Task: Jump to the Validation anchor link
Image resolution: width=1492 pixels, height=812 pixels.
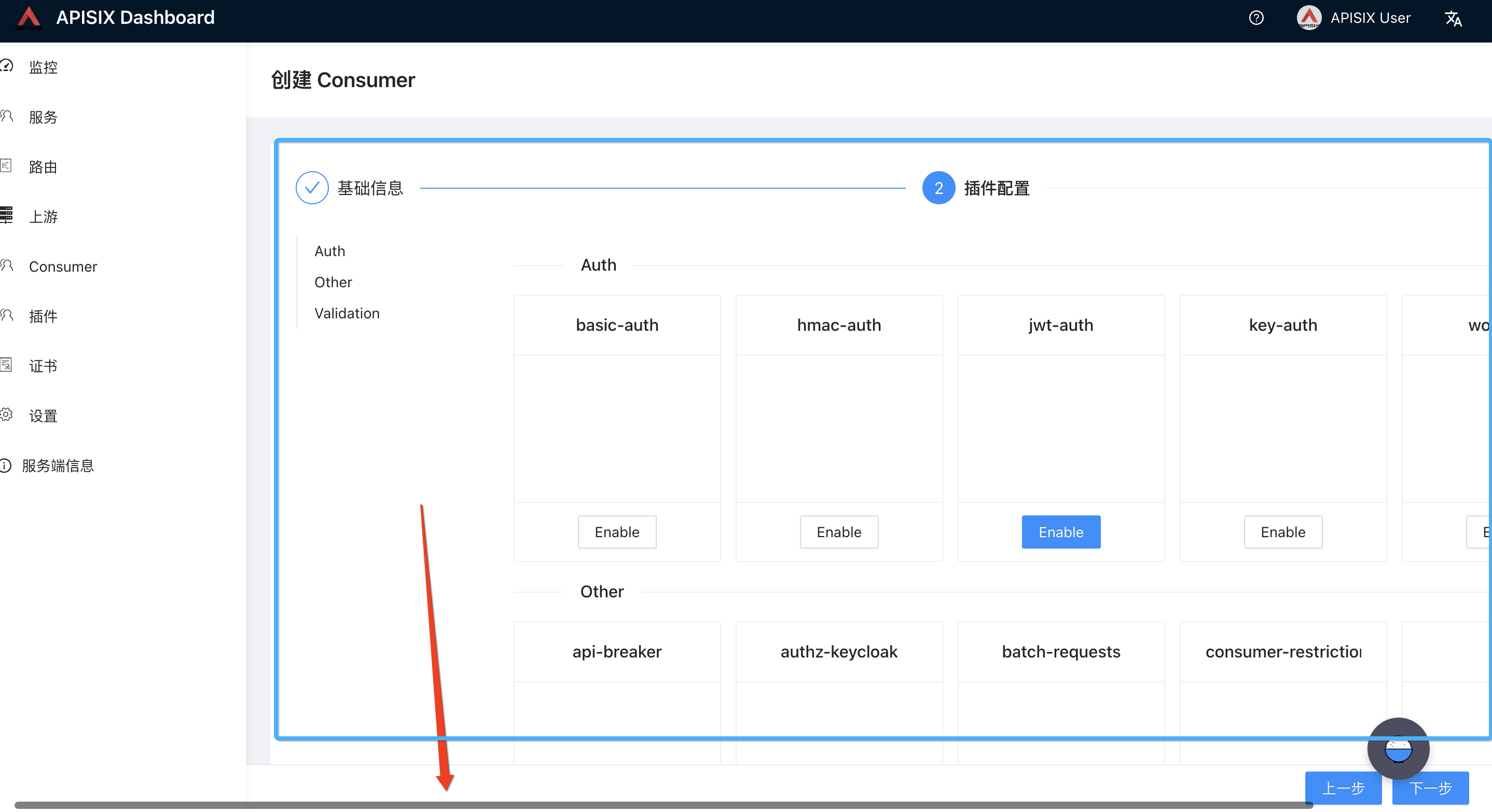Action: [x=347, y=313]
